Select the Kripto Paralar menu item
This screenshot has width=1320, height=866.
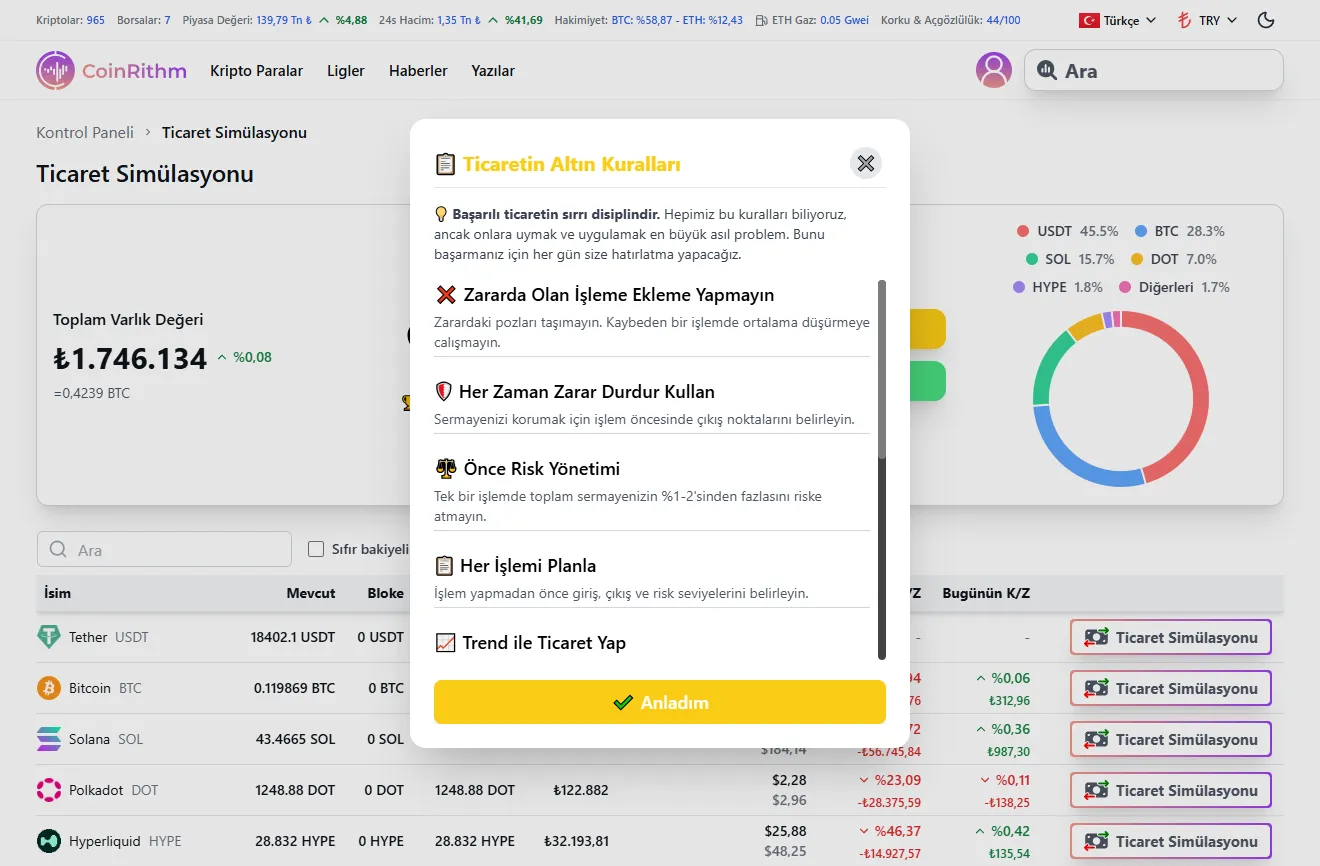point(255,70)
